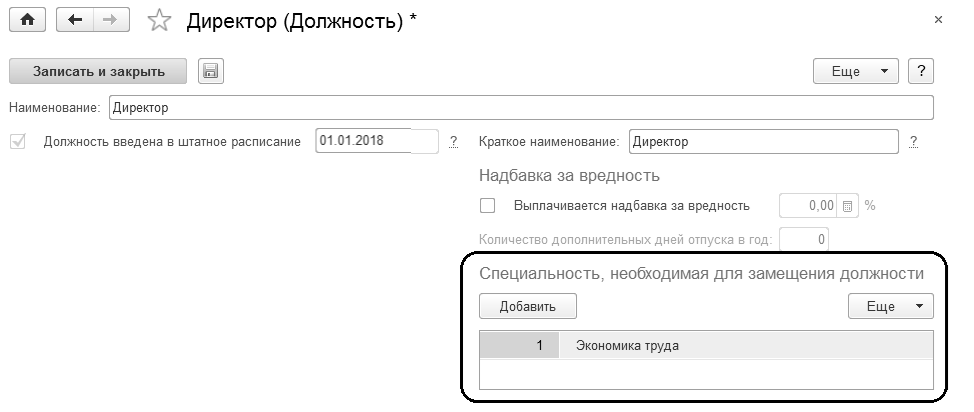Go to the Home page icon
Screen dimensions: 974x412
point(28,20)
